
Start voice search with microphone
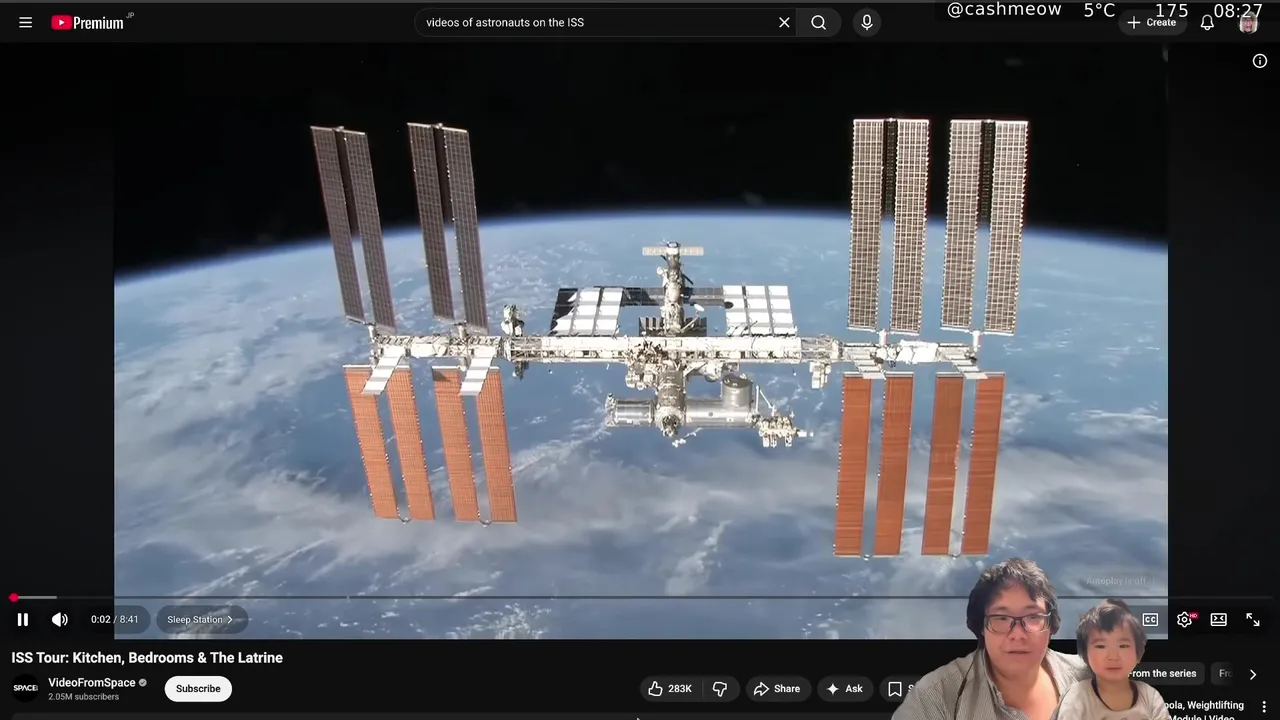coord(867,22)
